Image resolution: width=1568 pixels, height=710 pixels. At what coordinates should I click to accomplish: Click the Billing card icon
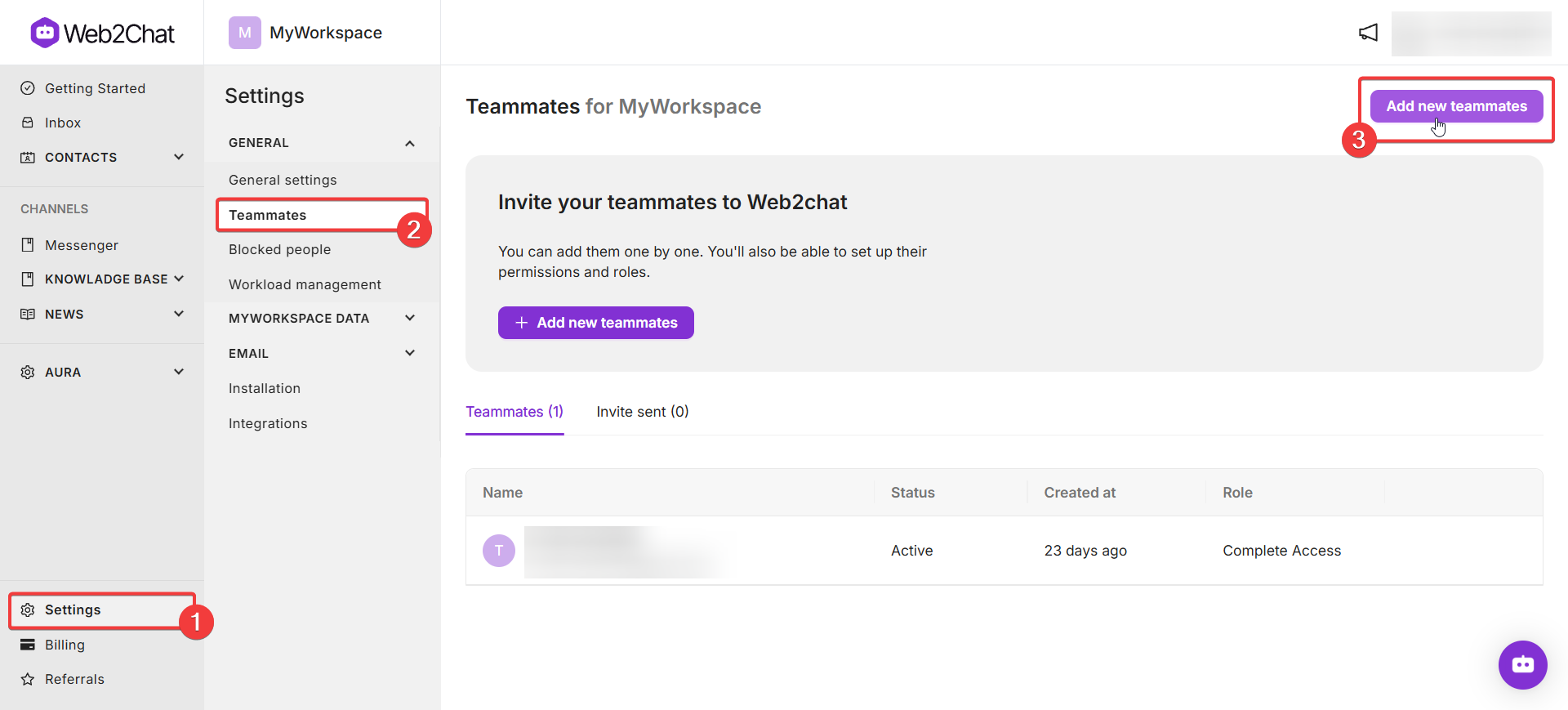click(28, 645)
